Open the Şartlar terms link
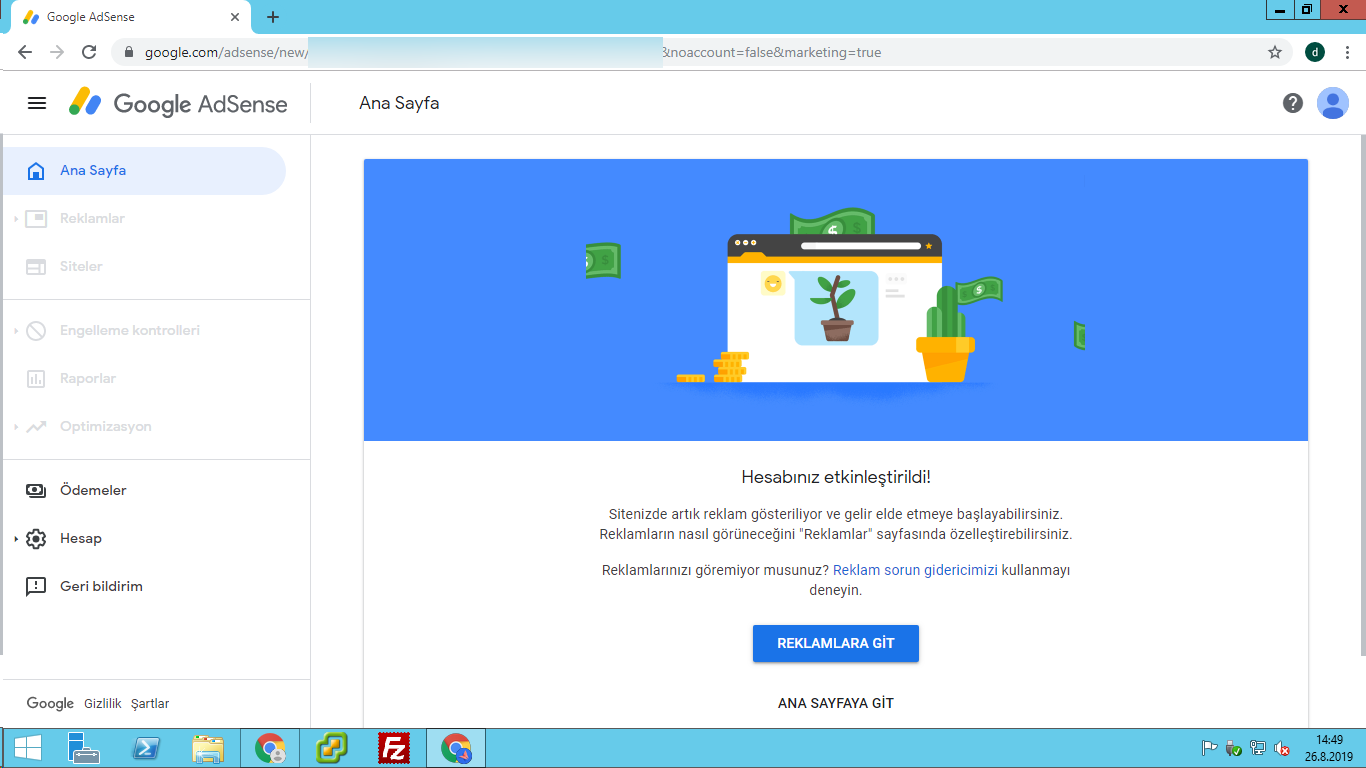Viewport: 1366px width, 768px height. point(150,704)
